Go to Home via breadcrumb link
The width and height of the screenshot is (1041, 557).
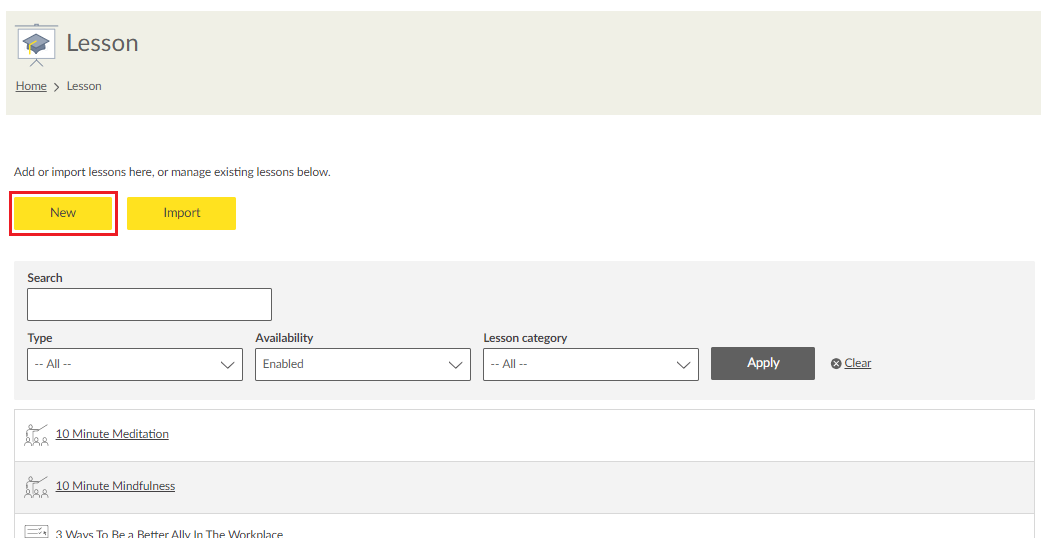pyautogui.click(x=31, y=86)
